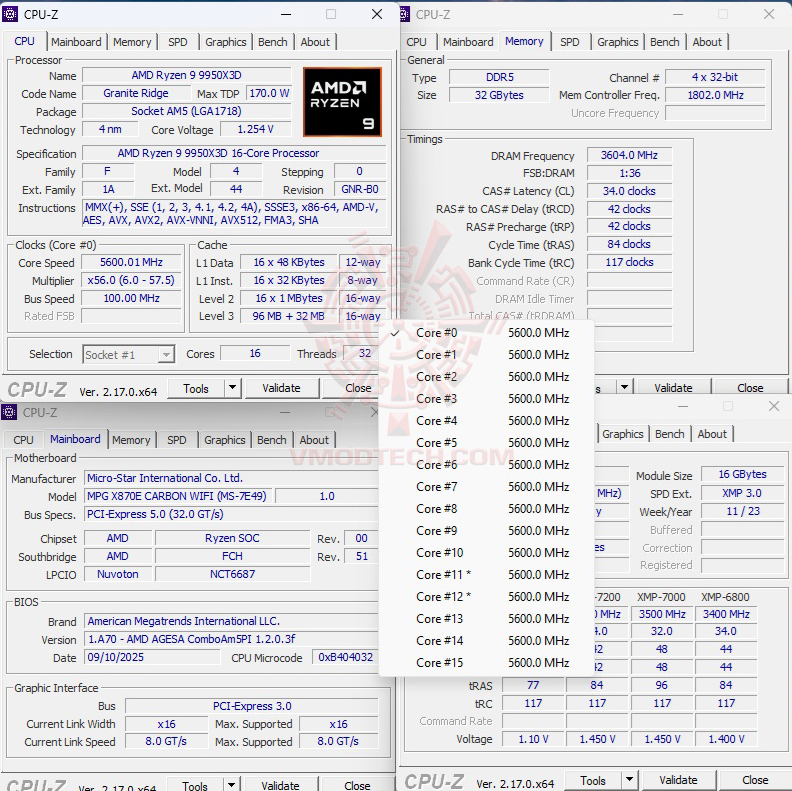Expand Tools dropdown arrow in Memory window
792x791 pixels.
624,387
